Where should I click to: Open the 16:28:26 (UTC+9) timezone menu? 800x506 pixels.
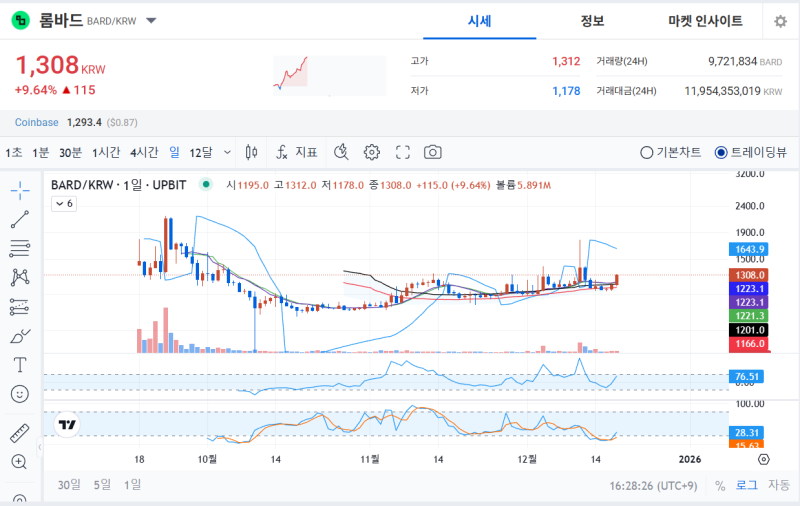coord(653,486)
